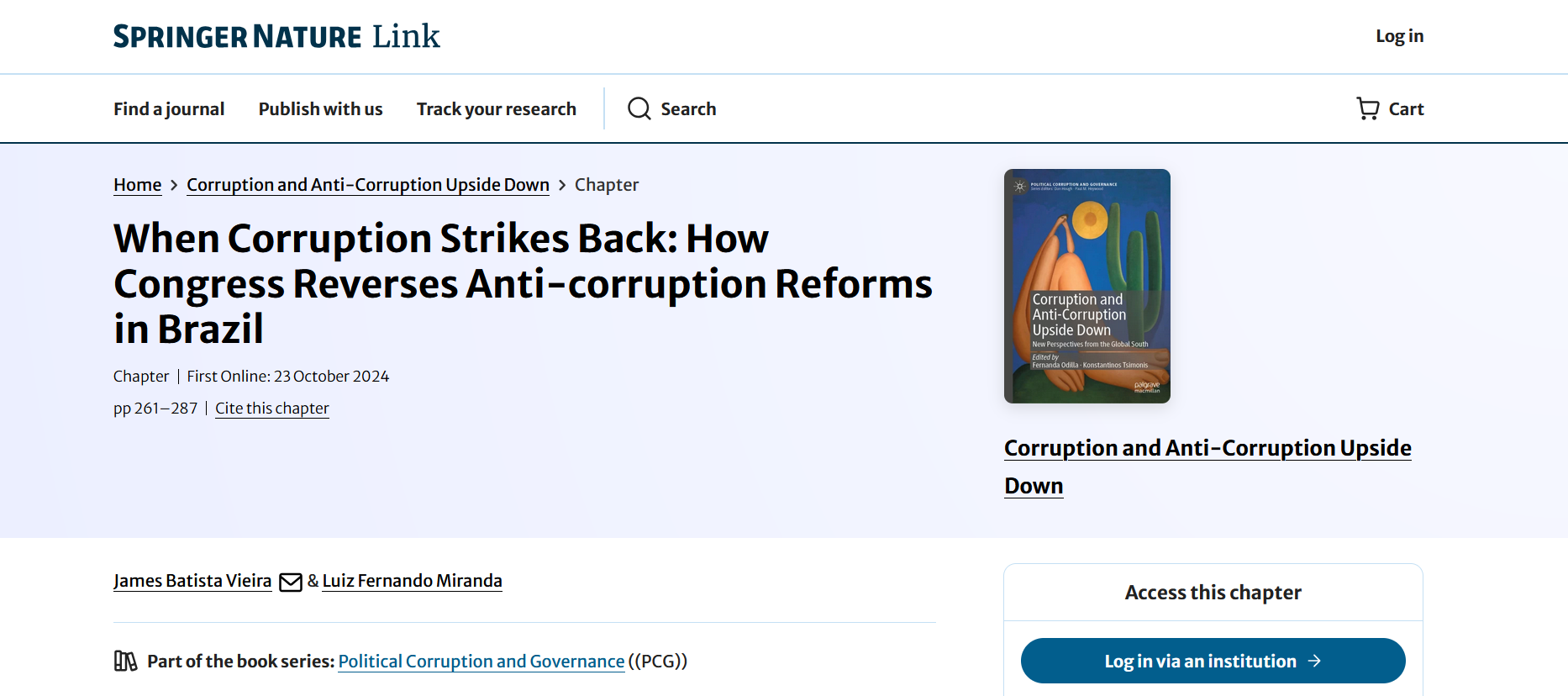The image size is (1568, 696).
Task: Click Cite this chapter link
Action: click(x=271, y=409)
